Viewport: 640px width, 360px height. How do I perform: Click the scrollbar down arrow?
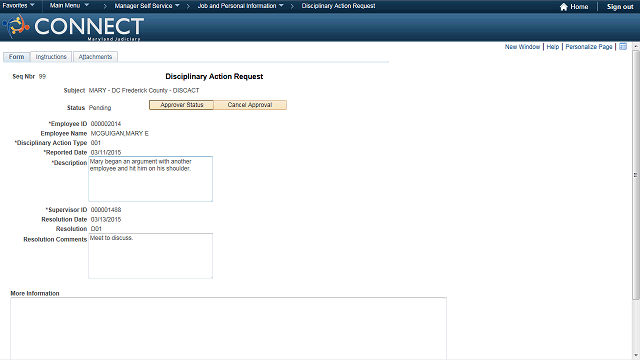pos(636,356)
